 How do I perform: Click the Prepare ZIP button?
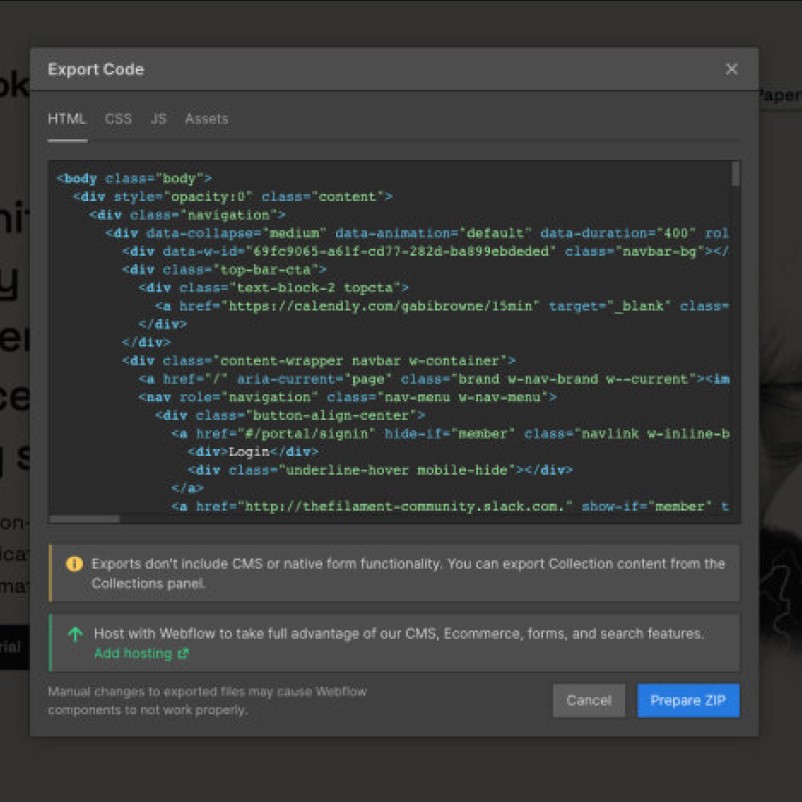tap(688, 700)
